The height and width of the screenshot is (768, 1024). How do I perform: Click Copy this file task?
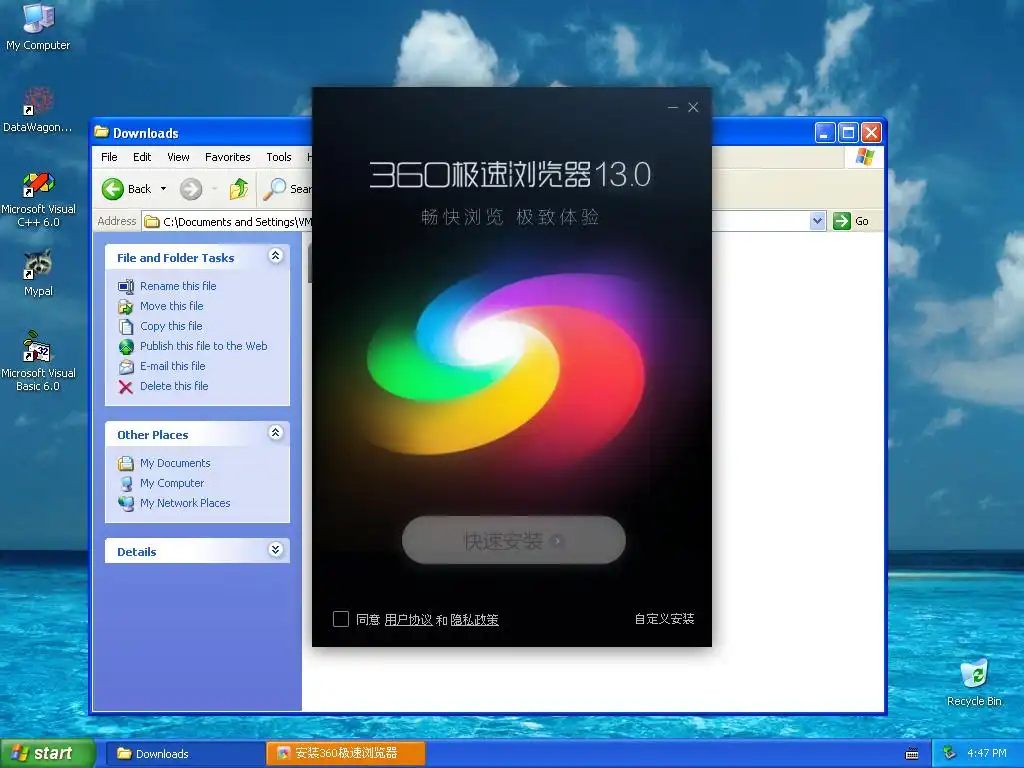pos(171,326)
